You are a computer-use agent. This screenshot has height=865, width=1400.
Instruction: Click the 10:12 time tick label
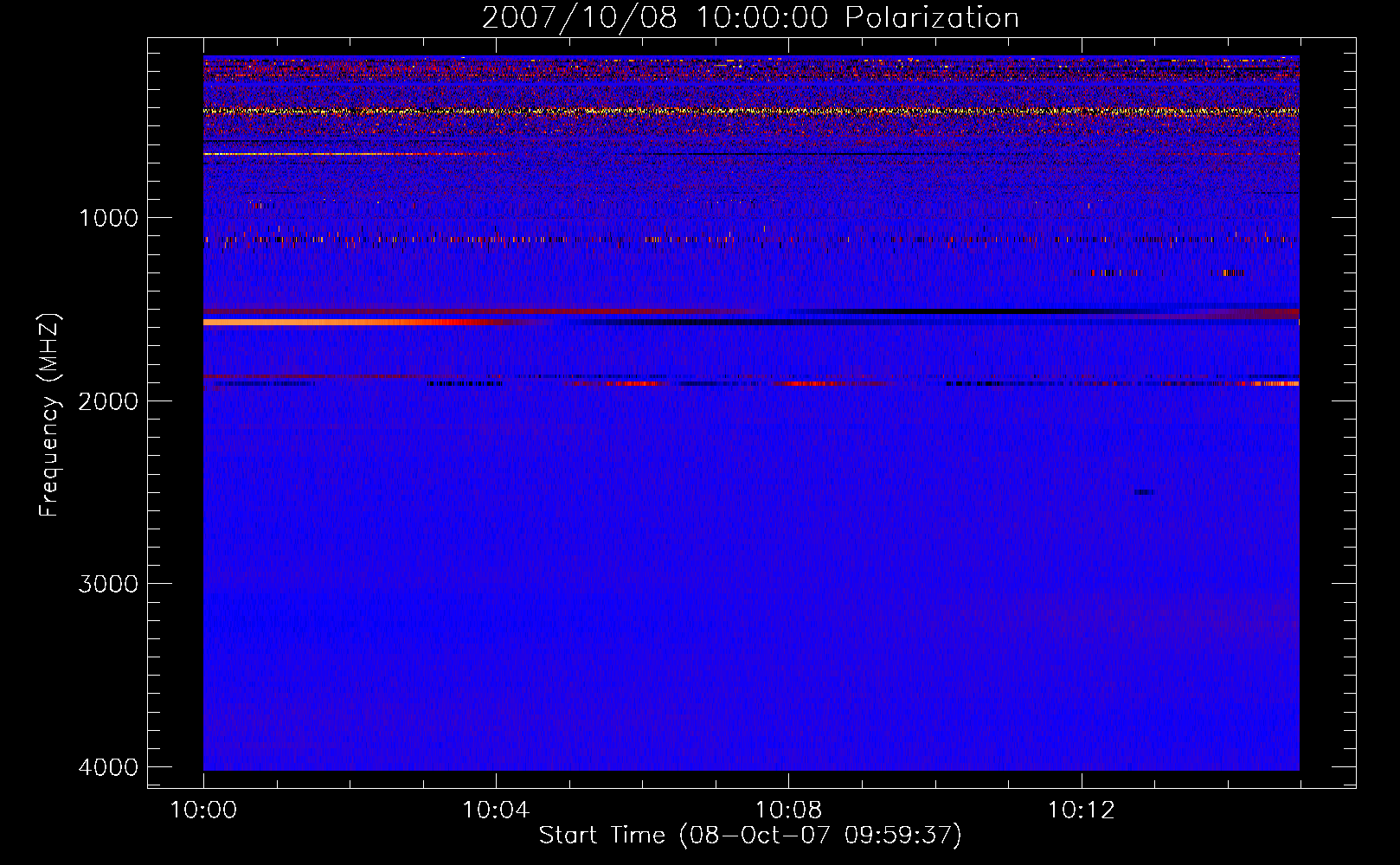click(1082, 811)
